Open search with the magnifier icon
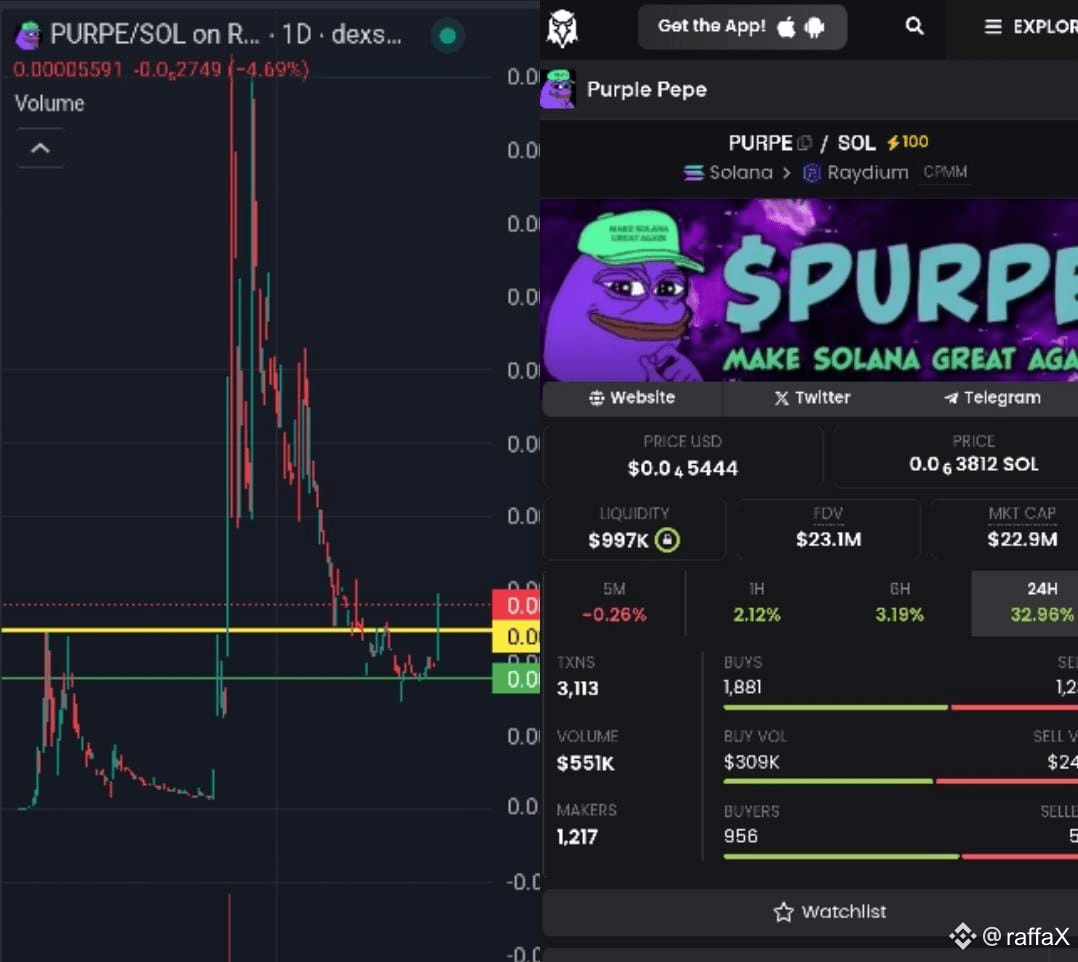Screen dimensions: 1078x962 tap(914, 26)
